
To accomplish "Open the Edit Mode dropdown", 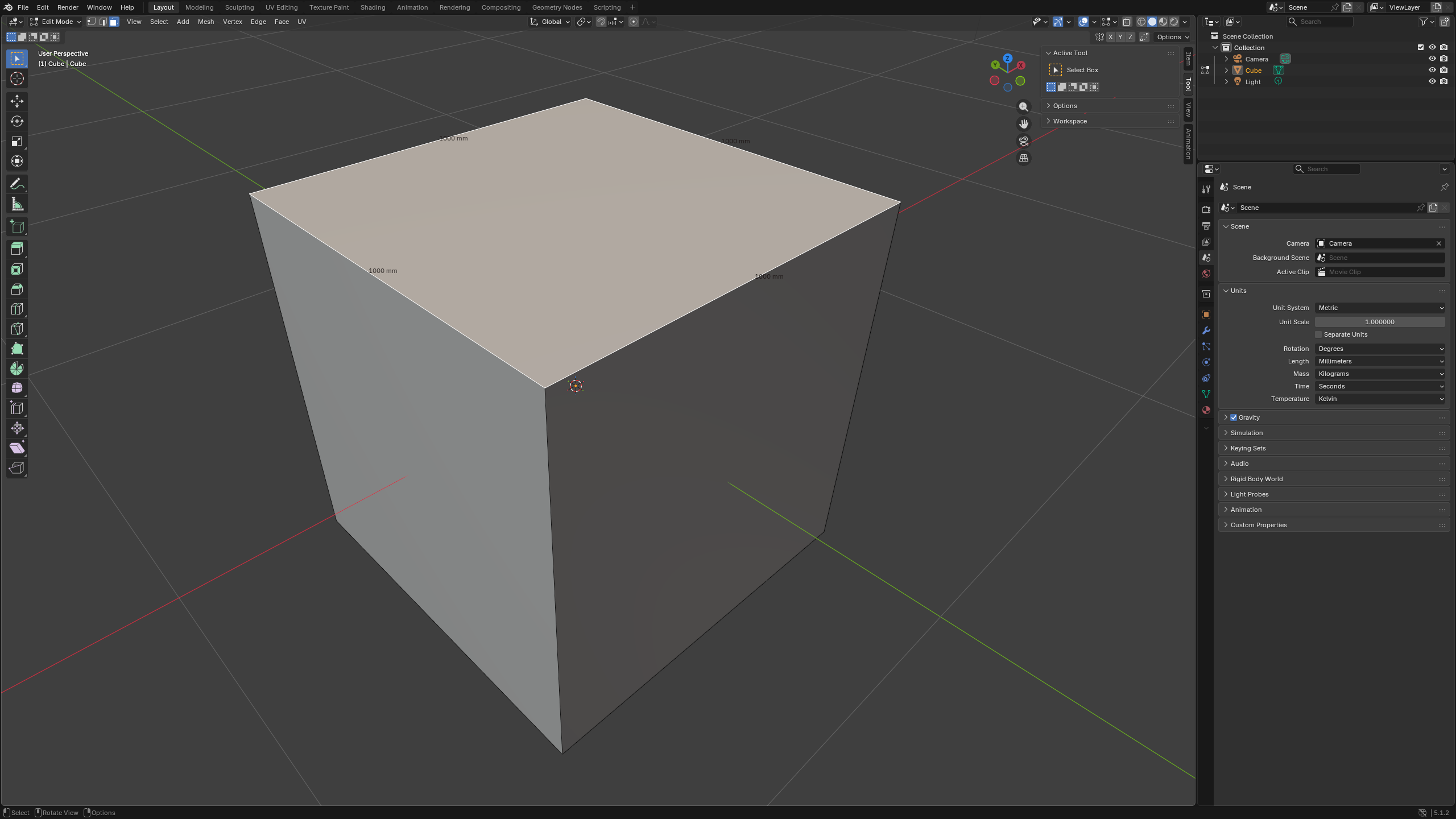I will [56, 22].
